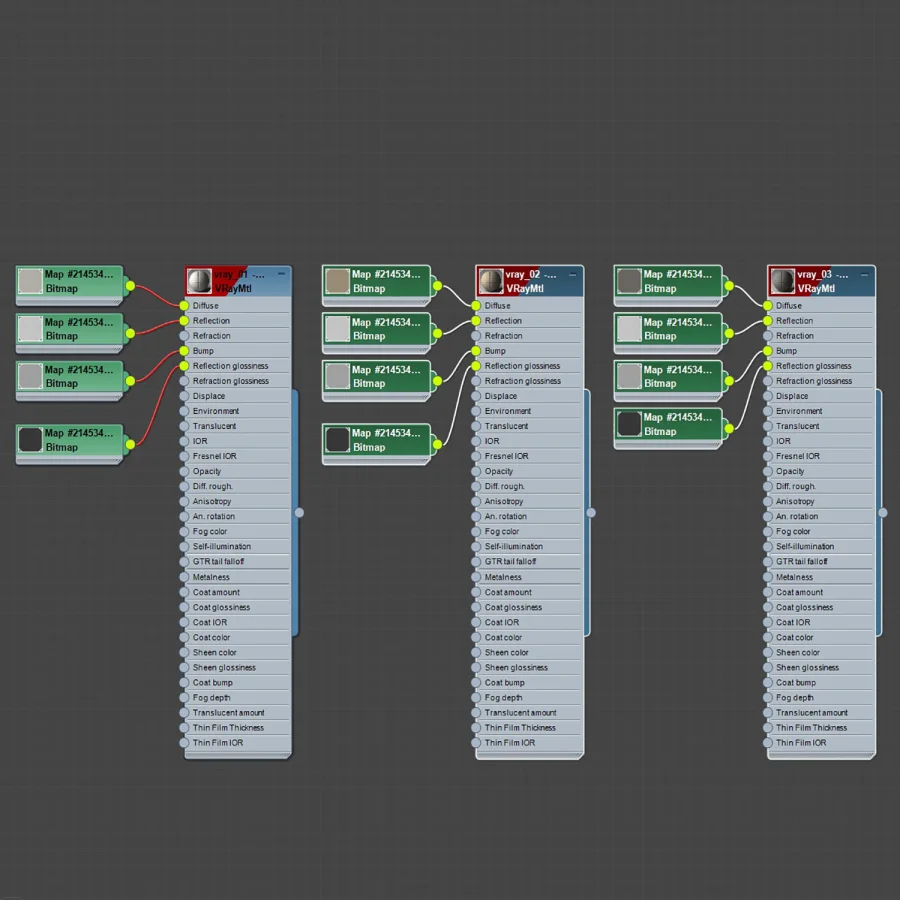The width and height of the screenshot is (900, 900).
Task: Click the dark bitmap thumbnail left of vray_01
Action: (x=30, y=440)
